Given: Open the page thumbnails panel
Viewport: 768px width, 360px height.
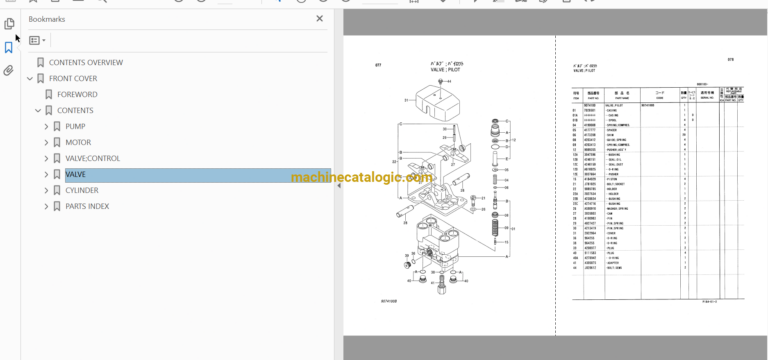Looking at the screenshot, I should [9, 24].
